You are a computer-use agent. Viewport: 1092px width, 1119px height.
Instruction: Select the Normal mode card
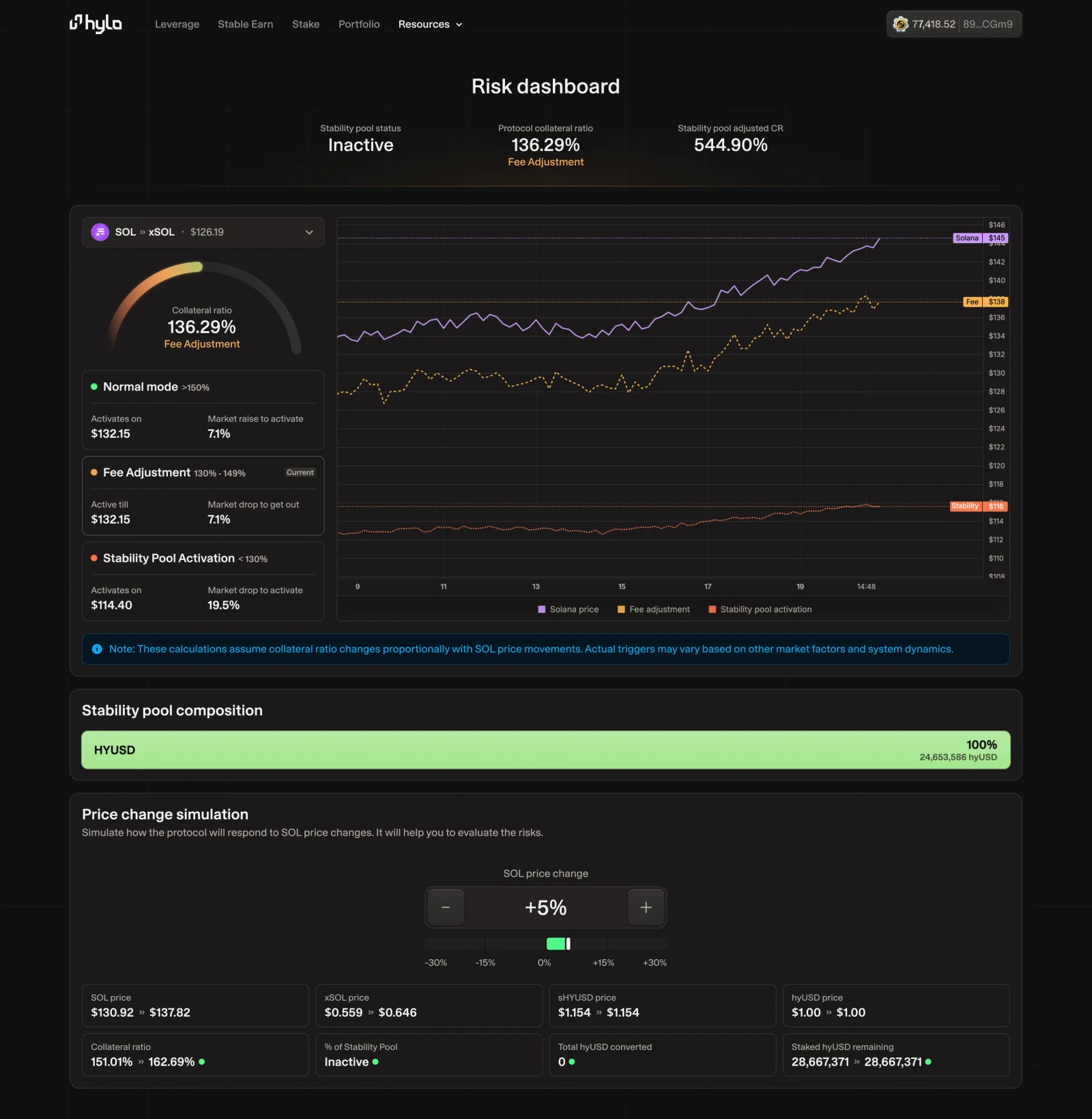(203, 410)
